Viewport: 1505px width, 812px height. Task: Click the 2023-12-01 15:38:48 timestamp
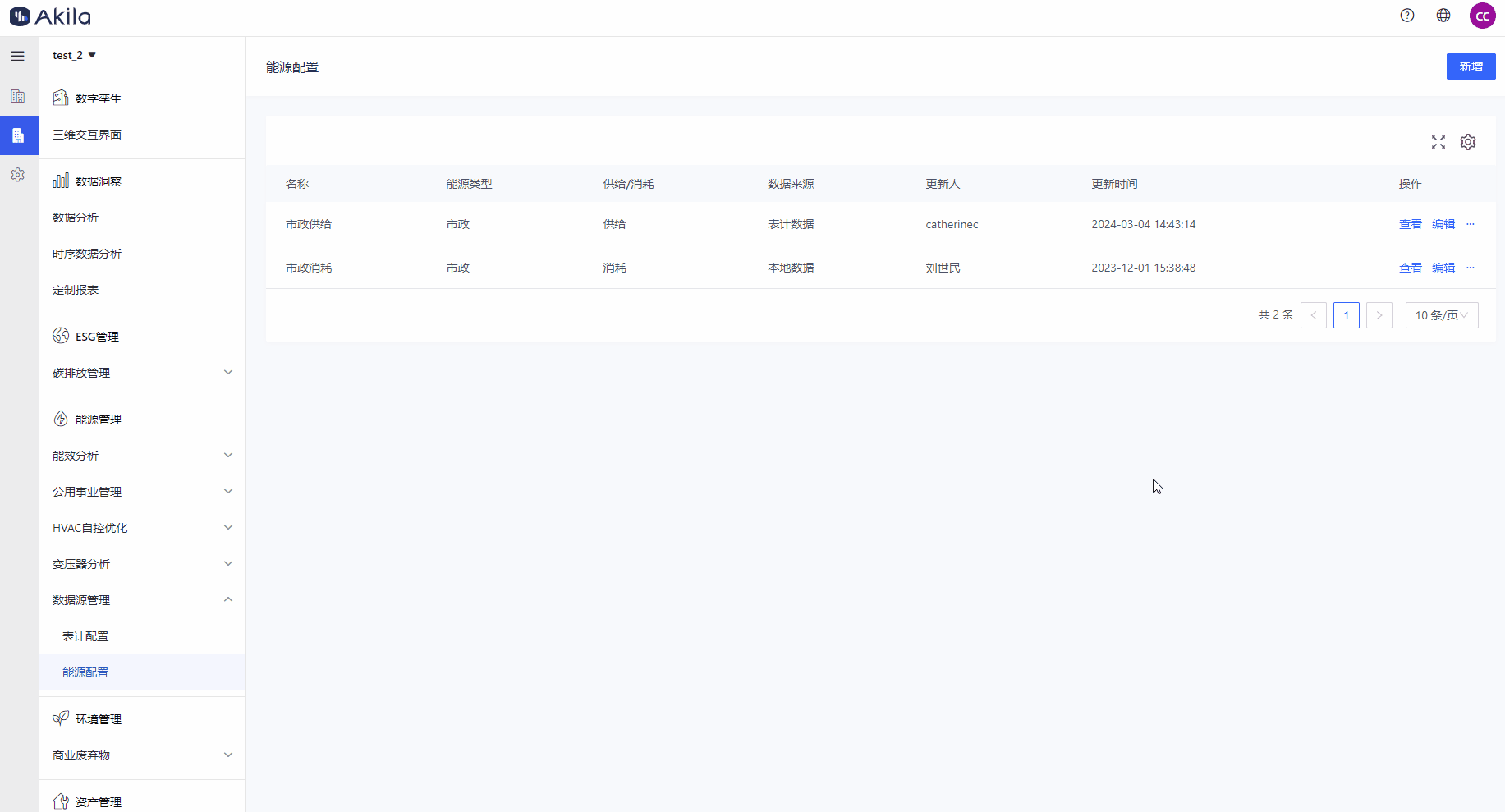[1143, 268]
